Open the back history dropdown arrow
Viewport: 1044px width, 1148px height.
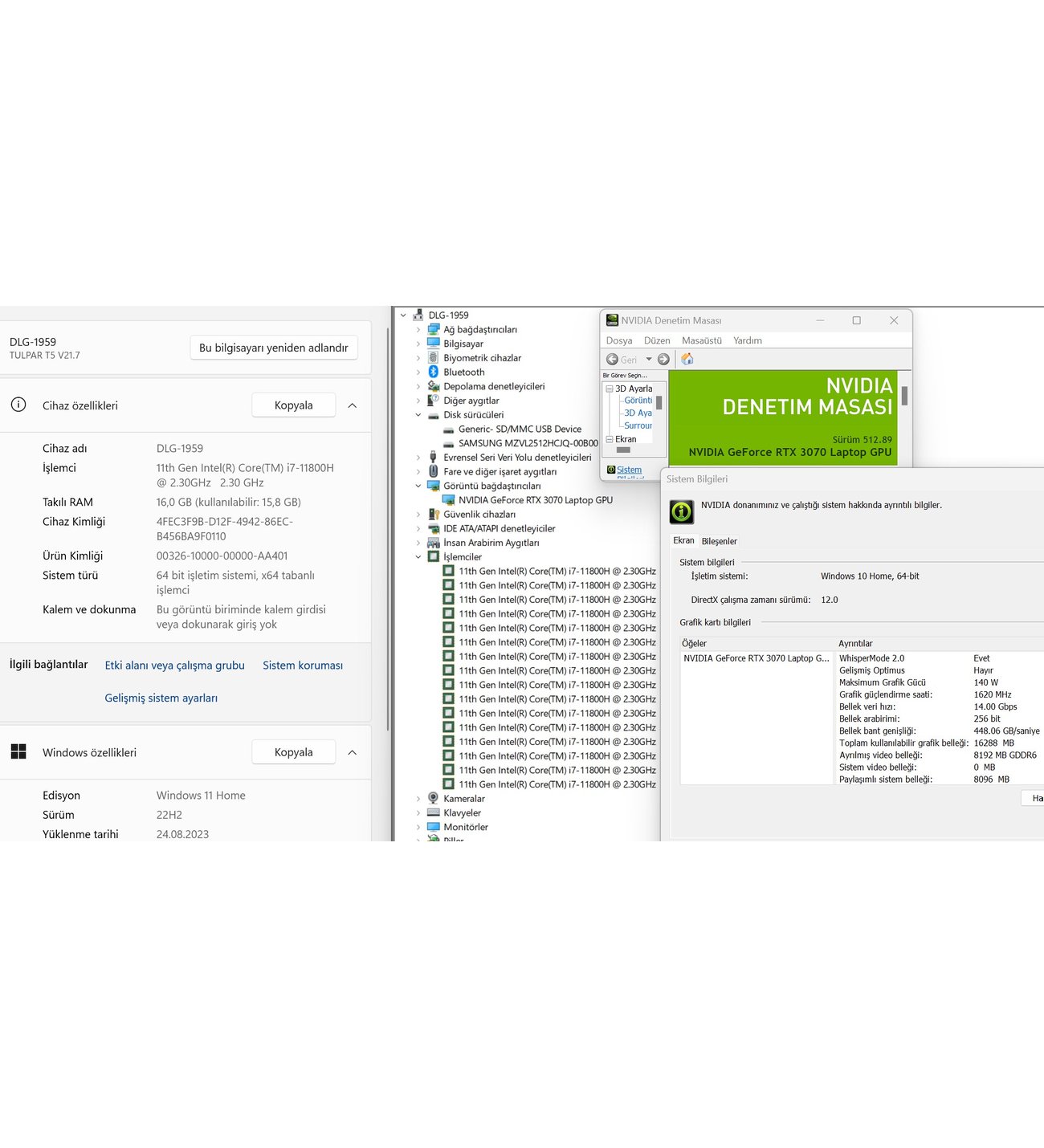pyautogui.click(x=649, y=360)
